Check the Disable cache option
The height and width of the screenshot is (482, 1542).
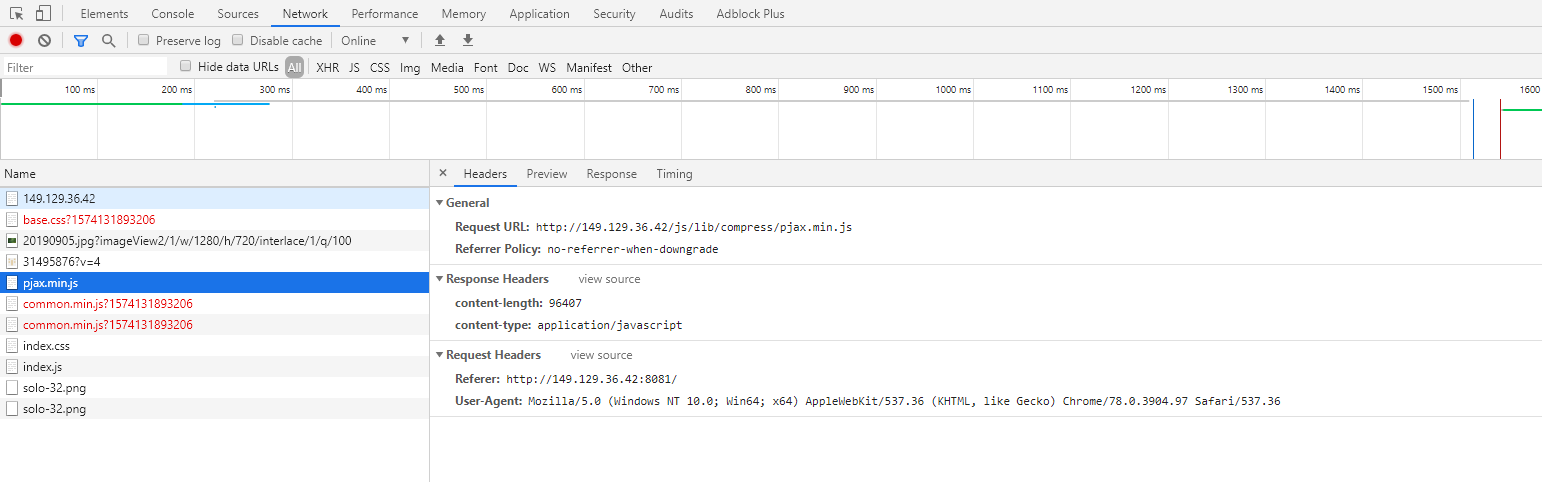[x=238, y=41]
